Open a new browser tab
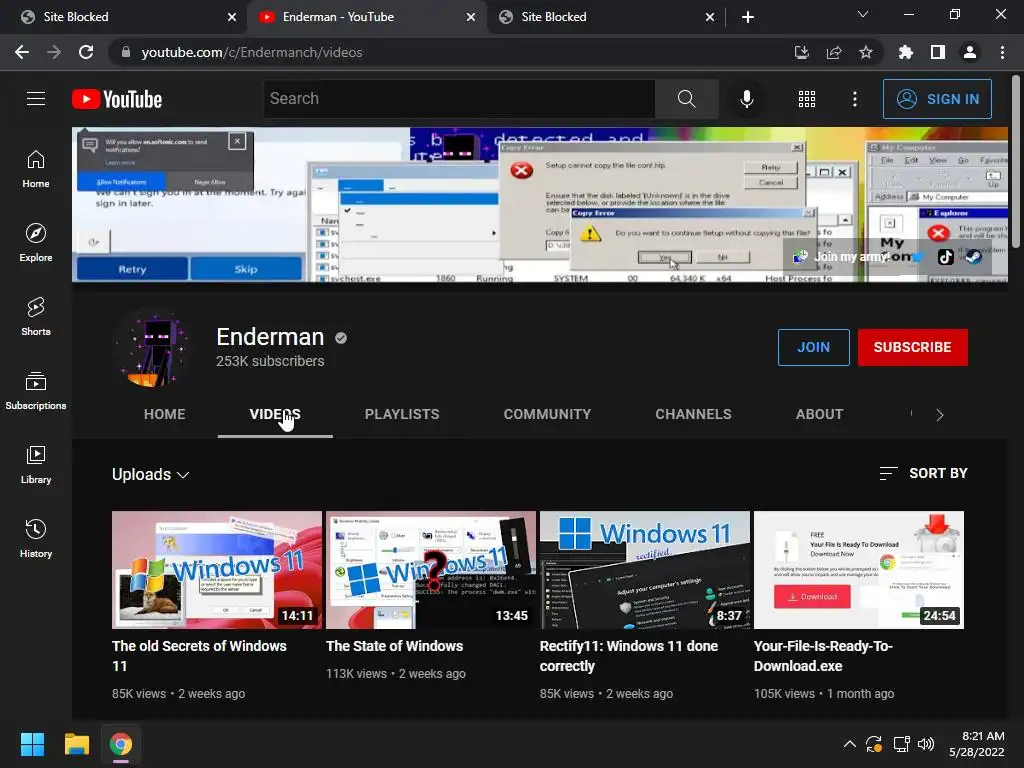Screen dimensions: 1024x768 click(748, 17)
